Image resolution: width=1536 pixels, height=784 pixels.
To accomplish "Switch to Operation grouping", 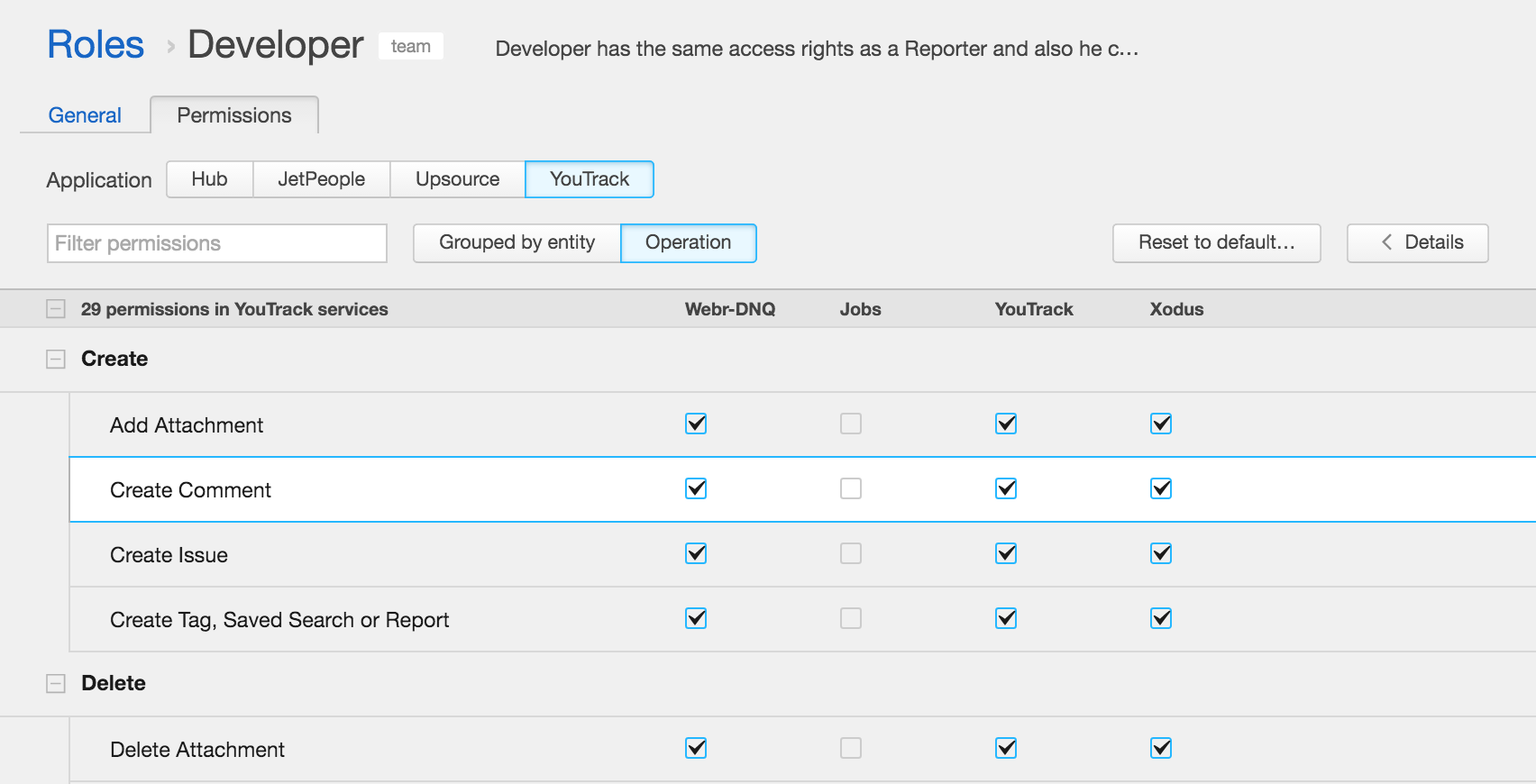I will [x=689, y=243].
